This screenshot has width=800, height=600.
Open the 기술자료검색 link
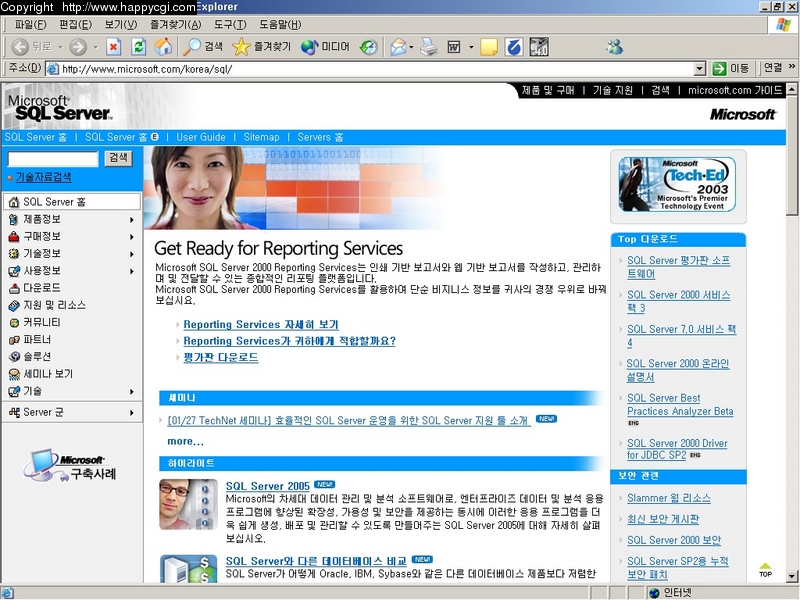coord(43,177)
